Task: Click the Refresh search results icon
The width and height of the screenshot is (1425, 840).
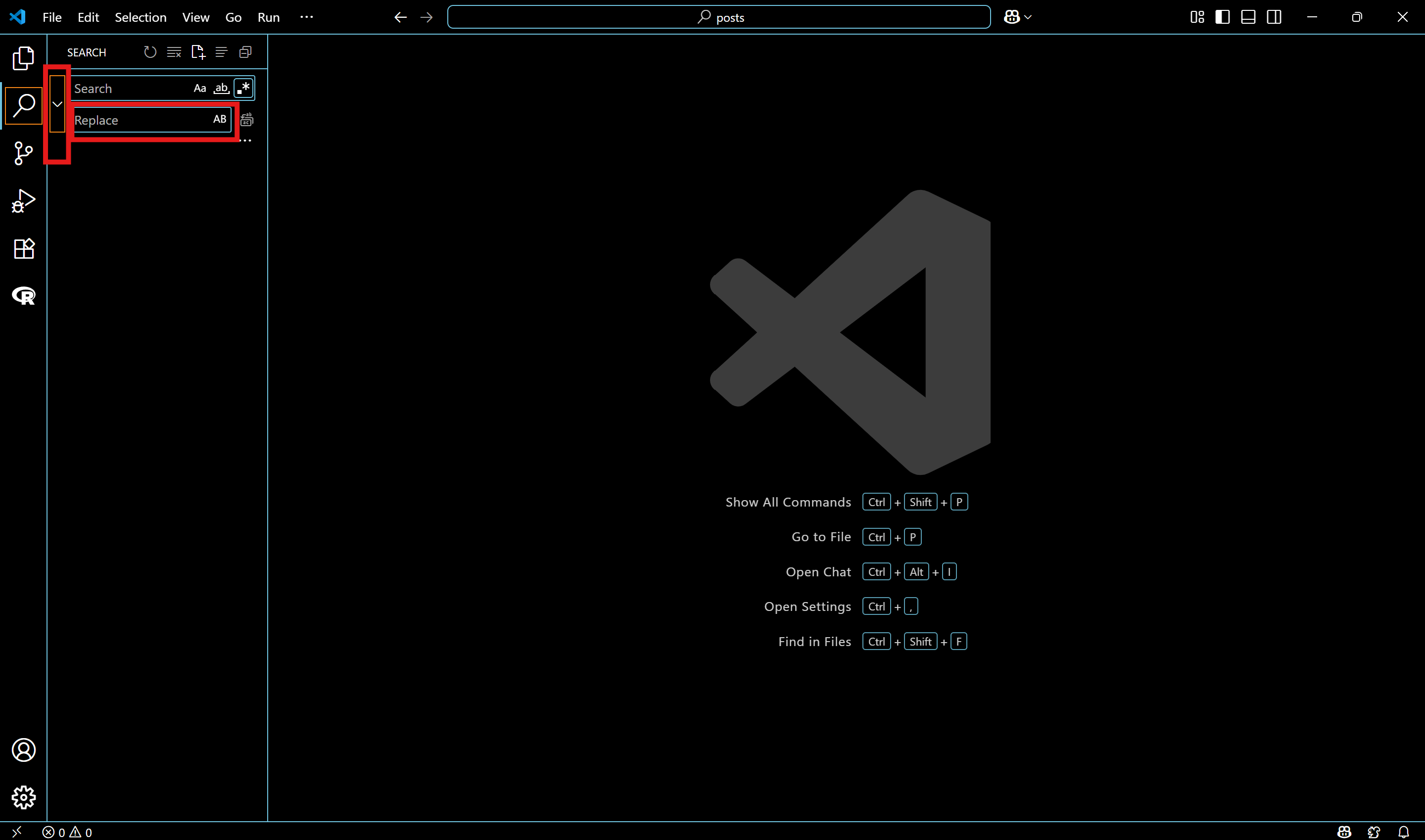Action: [x=150, y=52]
